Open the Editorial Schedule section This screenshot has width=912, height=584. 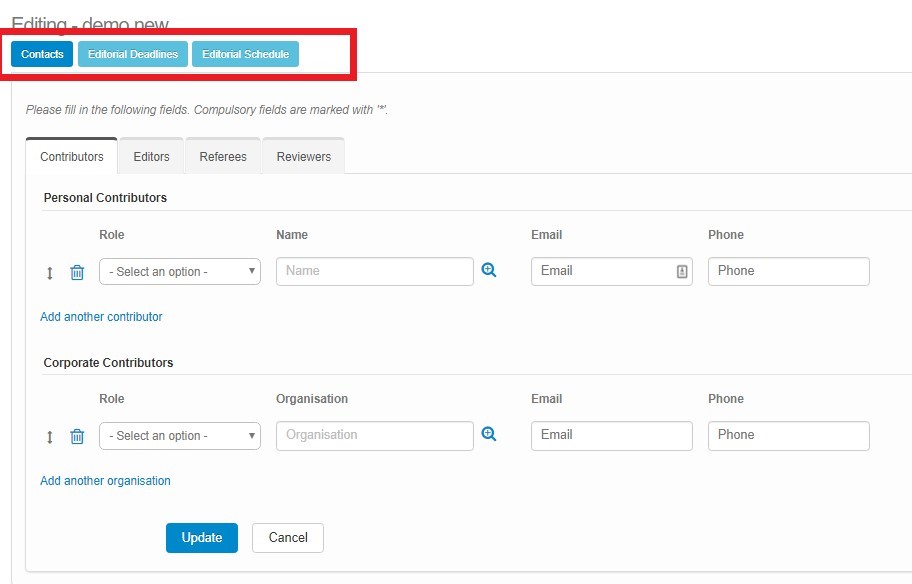coord(245,54)
